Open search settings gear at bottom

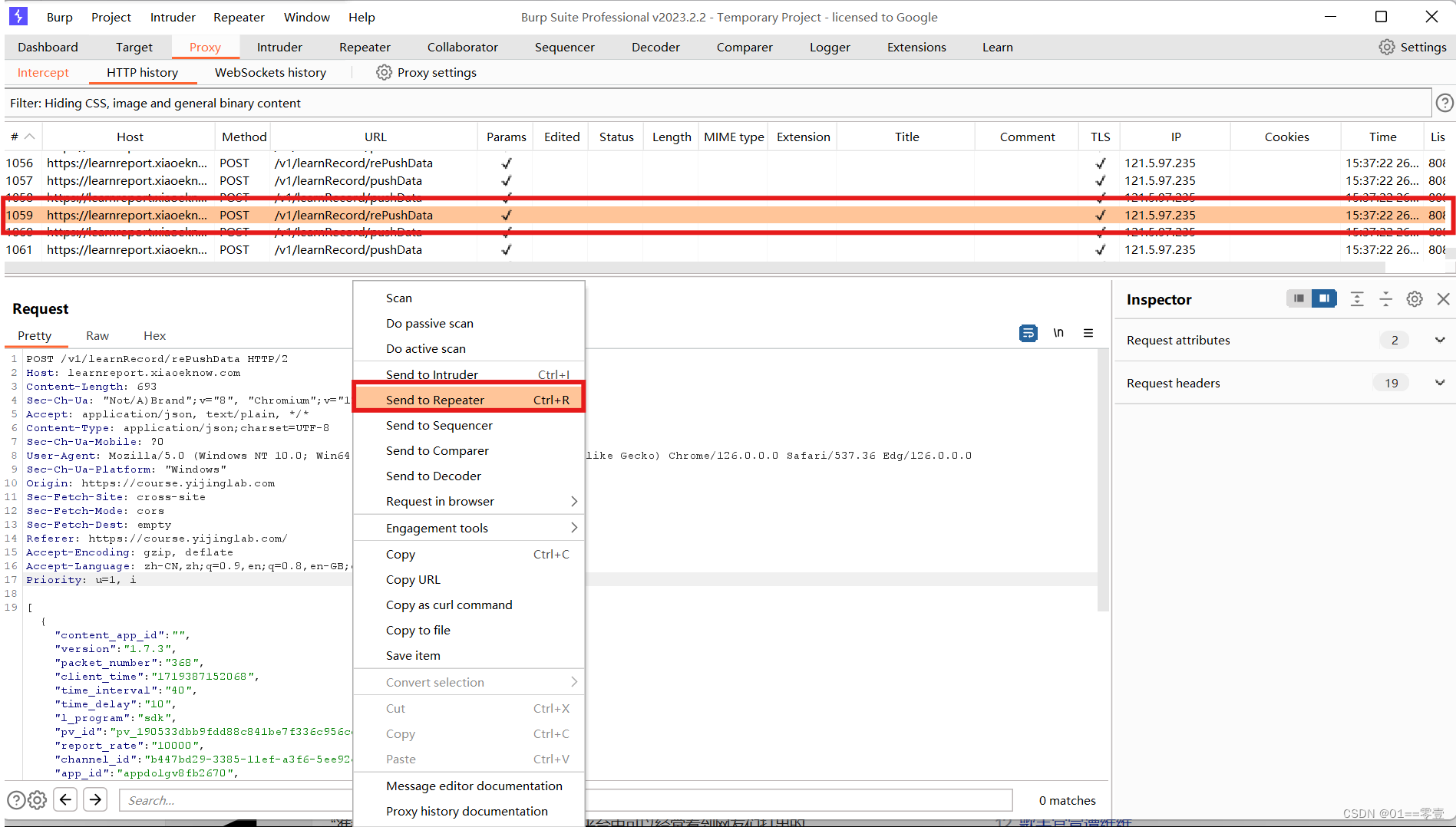pos(37,800)
